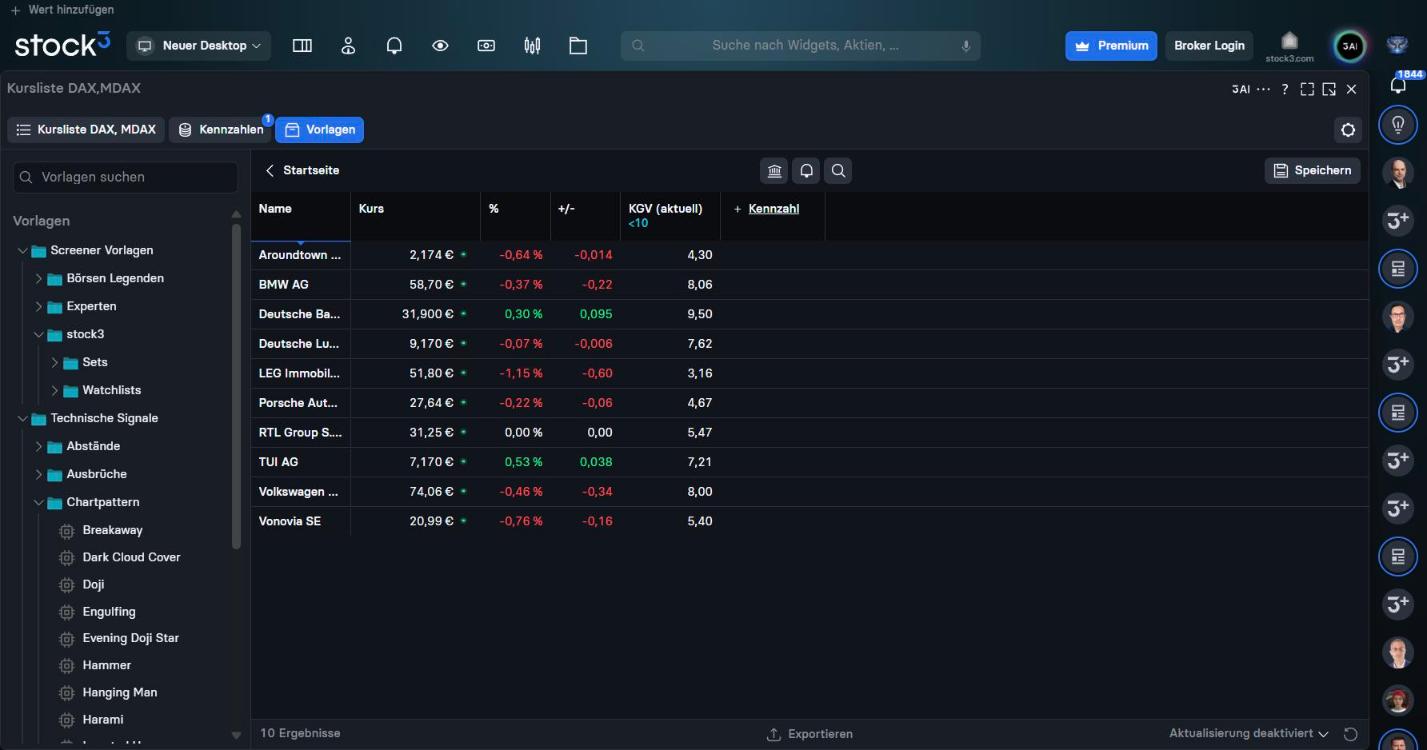Viewport: 1427px width, 750px height.
Task: Expand the Experten folder
Action: pos(39,307)
